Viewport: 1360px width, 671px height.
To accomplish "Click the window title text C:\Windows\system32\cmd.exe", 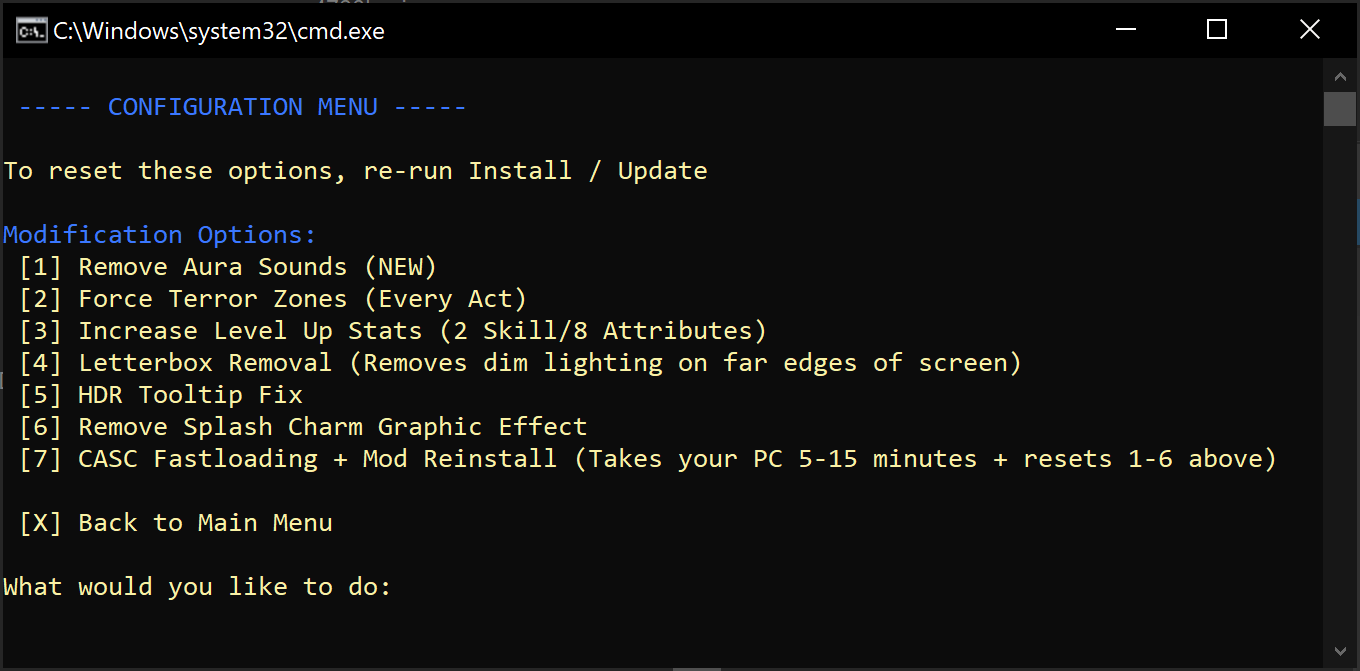I will (218, 31).
